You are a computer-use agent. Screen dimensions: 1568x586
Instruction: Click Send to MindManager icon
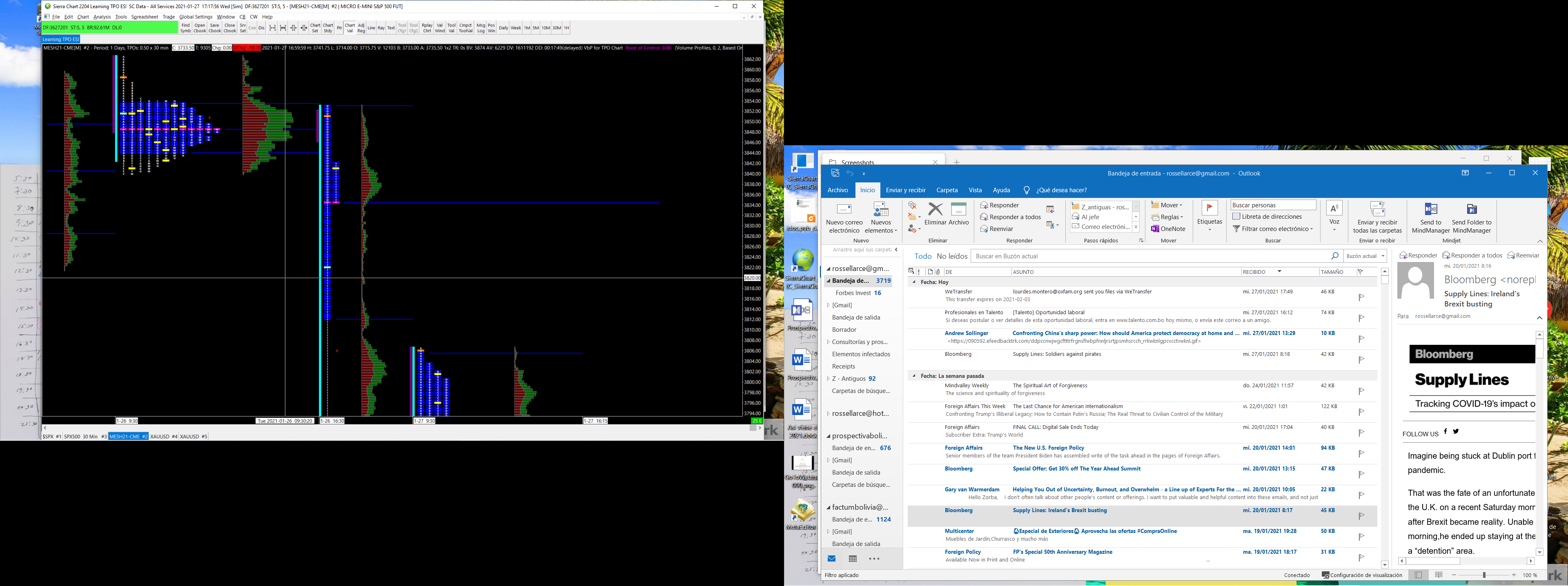[x=1430, y=210]
